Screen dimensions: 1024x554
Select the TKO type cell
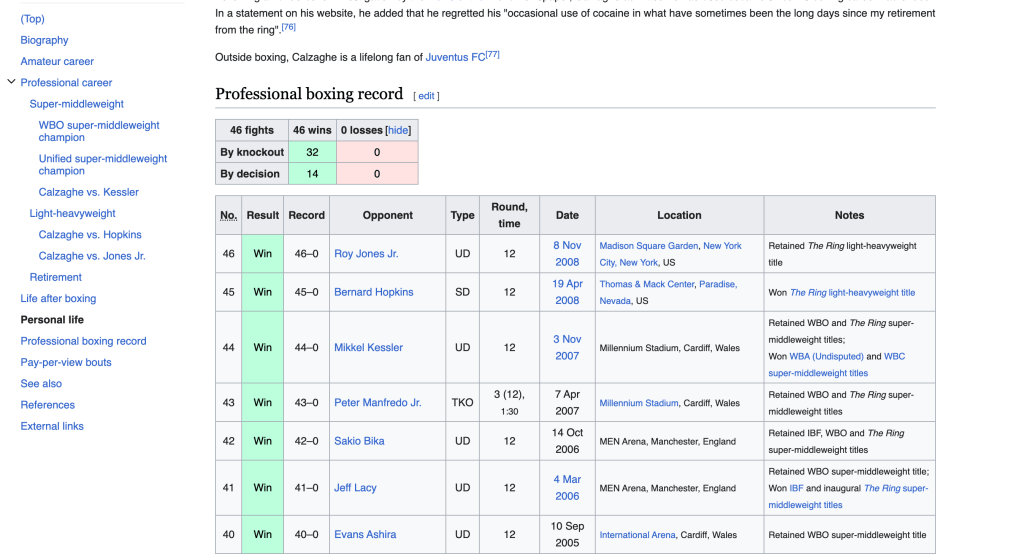click(x=462, y=402)
